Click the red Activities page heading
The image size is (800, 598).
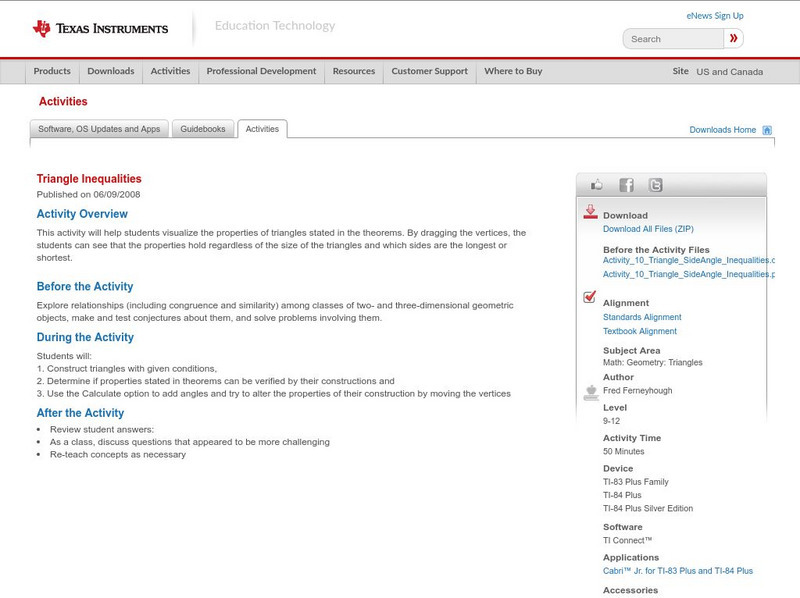click(x=63, y=101)
